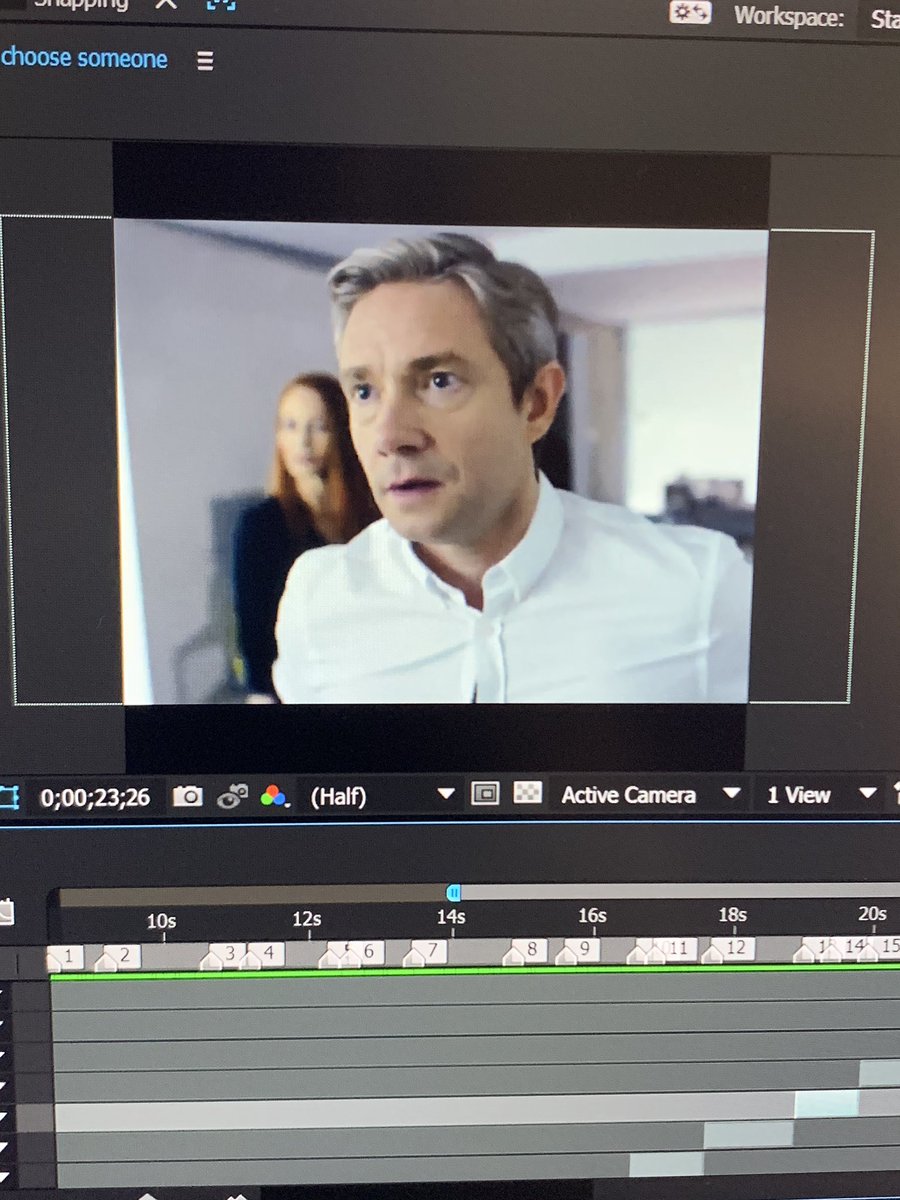Select the "choose someone" composition tab

(84, 58)
